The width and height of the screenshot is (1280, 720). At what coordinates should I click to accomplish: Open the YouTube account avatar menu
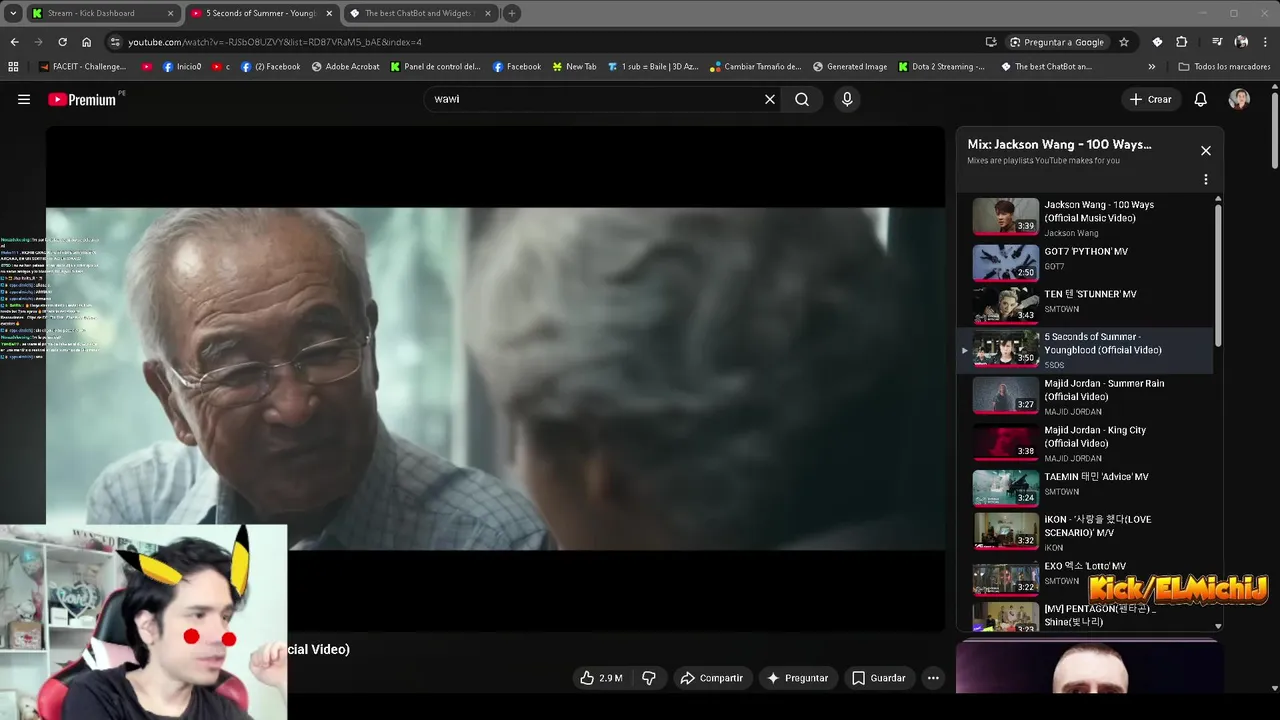(1239, 99)
